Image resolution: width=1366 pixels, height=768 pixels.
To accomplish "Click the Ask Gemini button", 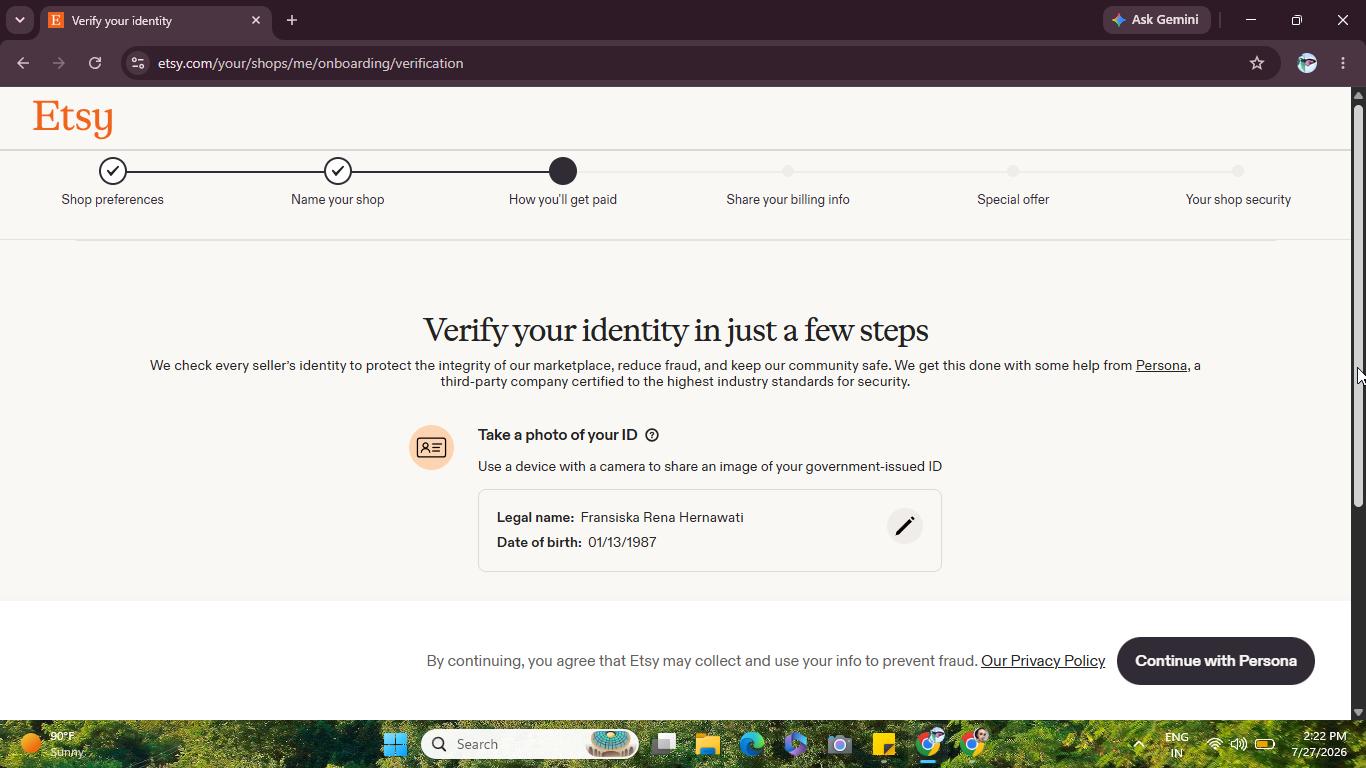I will tap(1156, 20).
